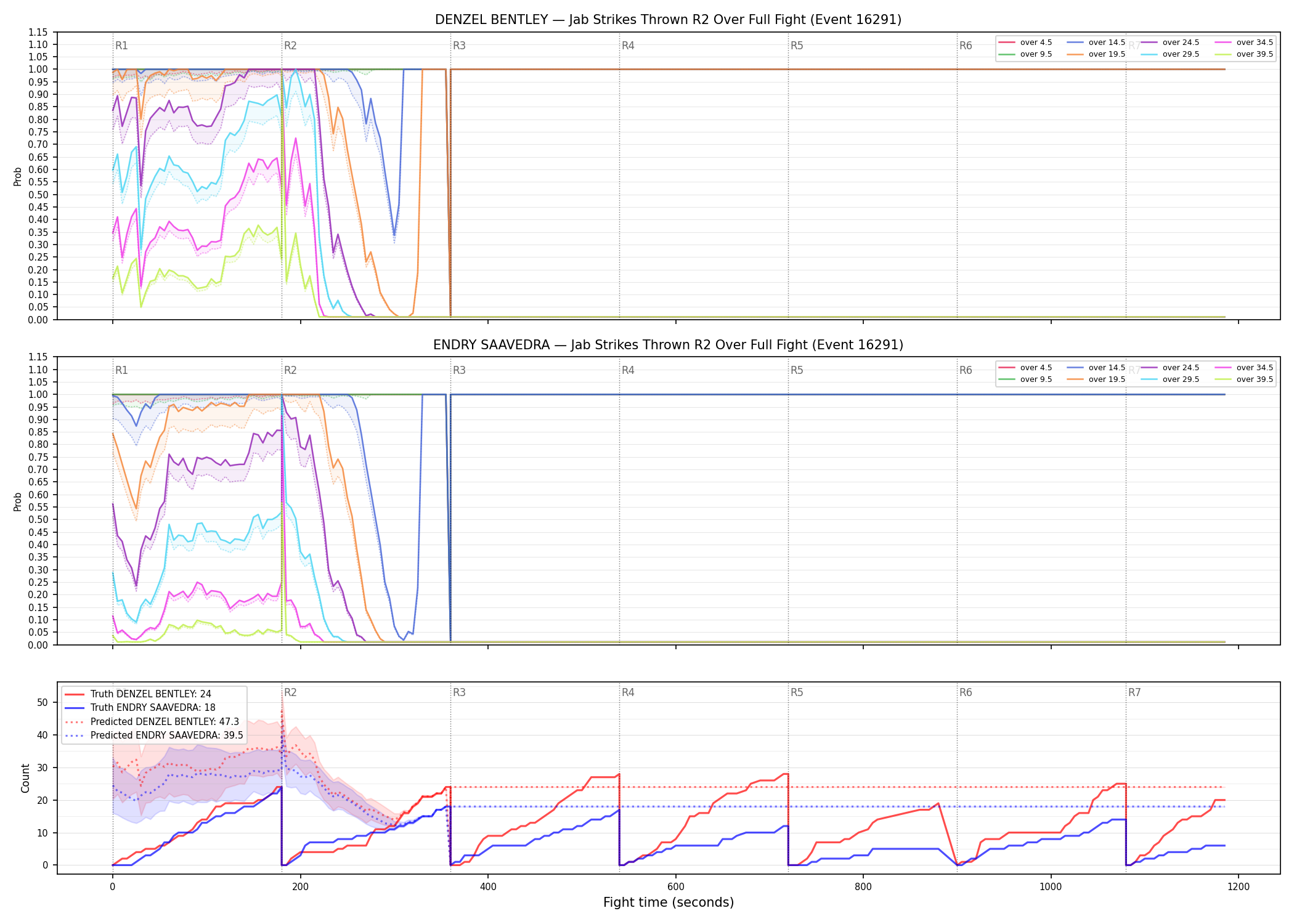The height and width of the screenshot is (924, 1294).
Task: Click R1 round label in Denzel Bentley chart
Action: pyautogui.click(x=121, y=46)
